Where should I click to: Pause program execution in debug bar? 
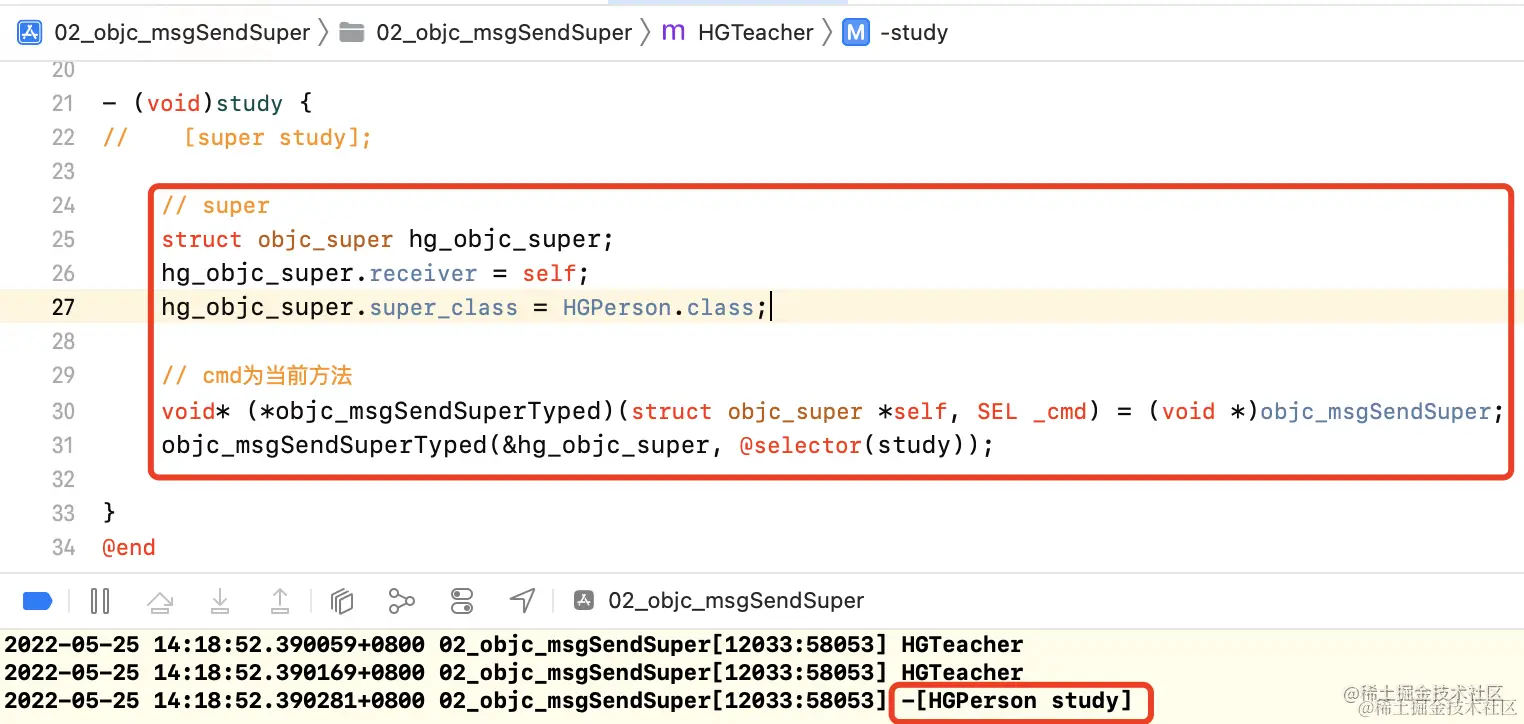click(x=100, y=600)
